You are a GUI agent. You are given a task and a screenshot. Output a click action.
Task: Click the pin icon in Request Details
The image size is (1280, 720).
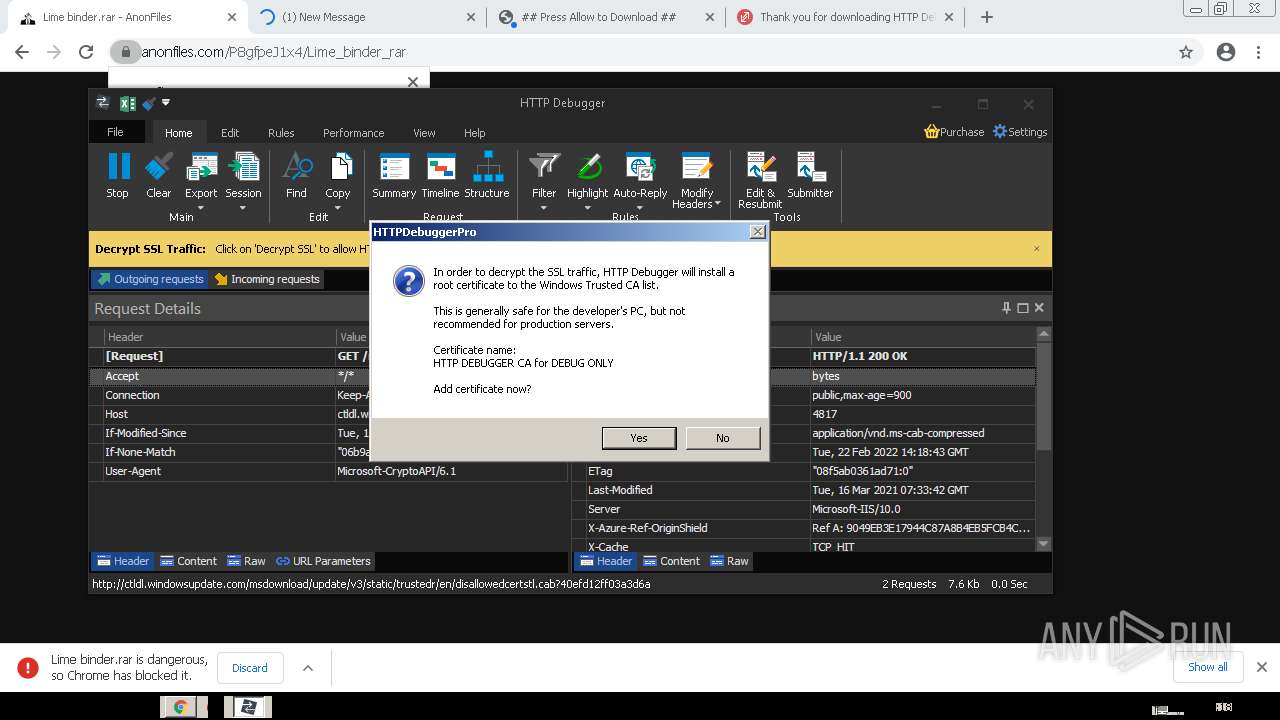(x=1006, y=308)
